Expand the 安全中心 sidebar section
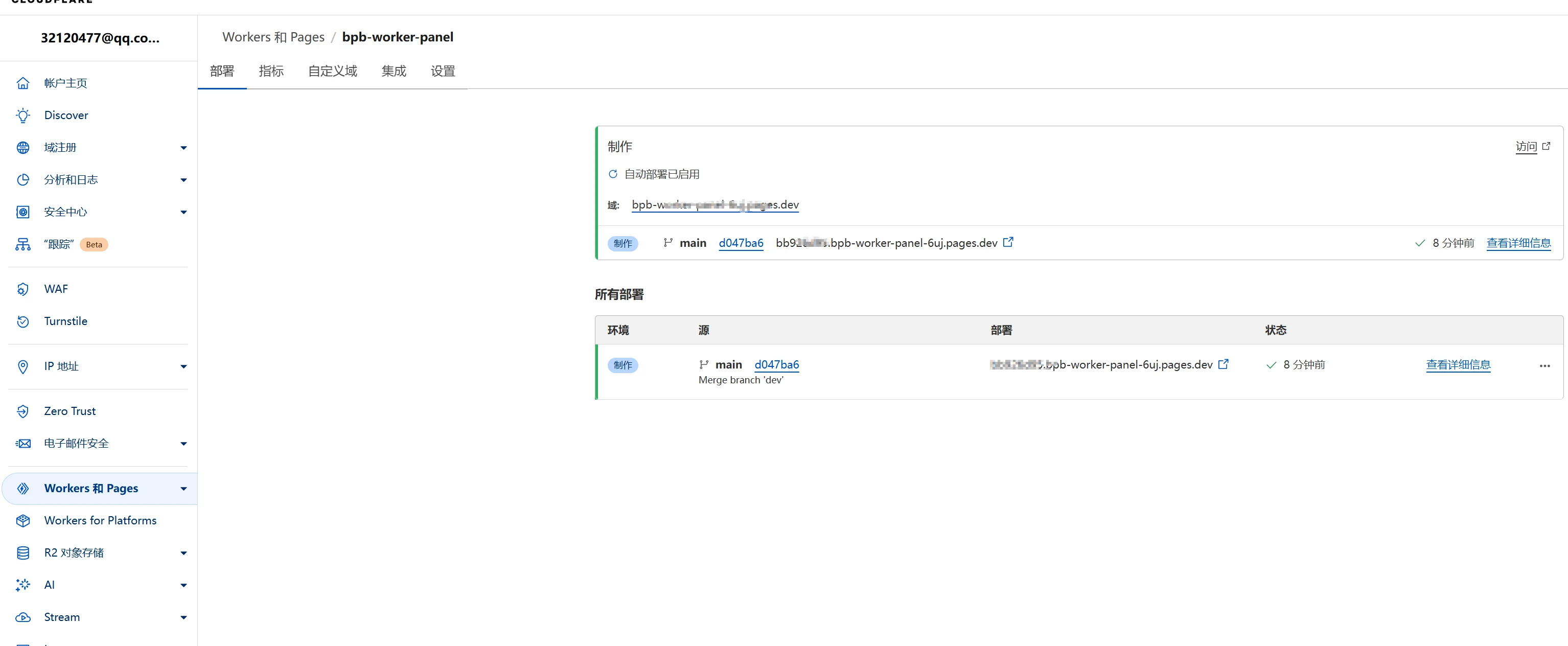This screenshot has height=646, width=1568. (183, 213)
